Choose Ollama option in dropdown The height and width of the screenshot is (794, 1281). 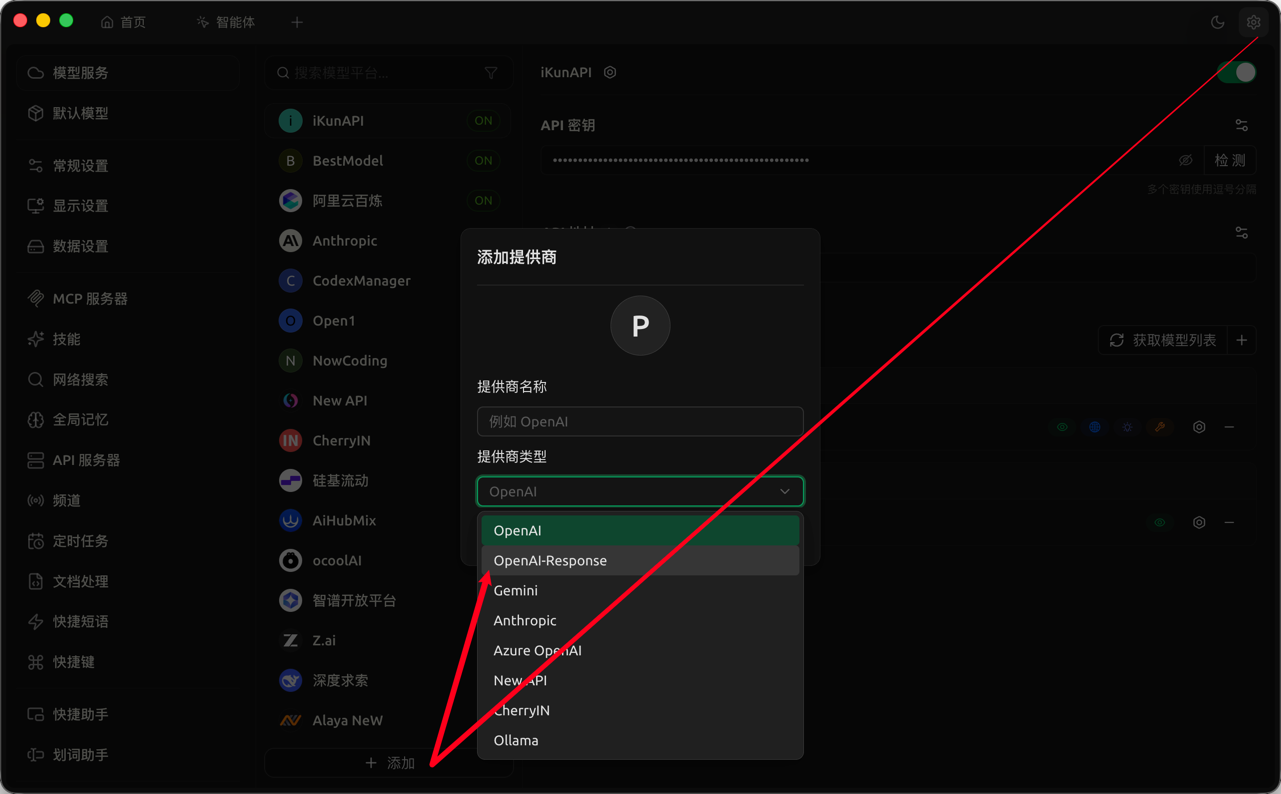[x=640, y=741]
